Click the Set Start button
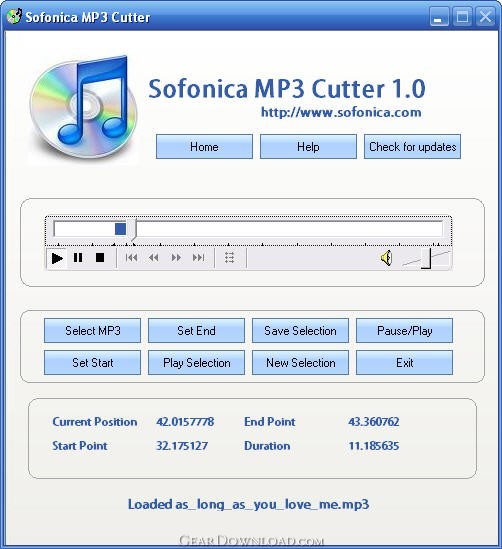This screenshot has height=549, width=502. [92, 363]
